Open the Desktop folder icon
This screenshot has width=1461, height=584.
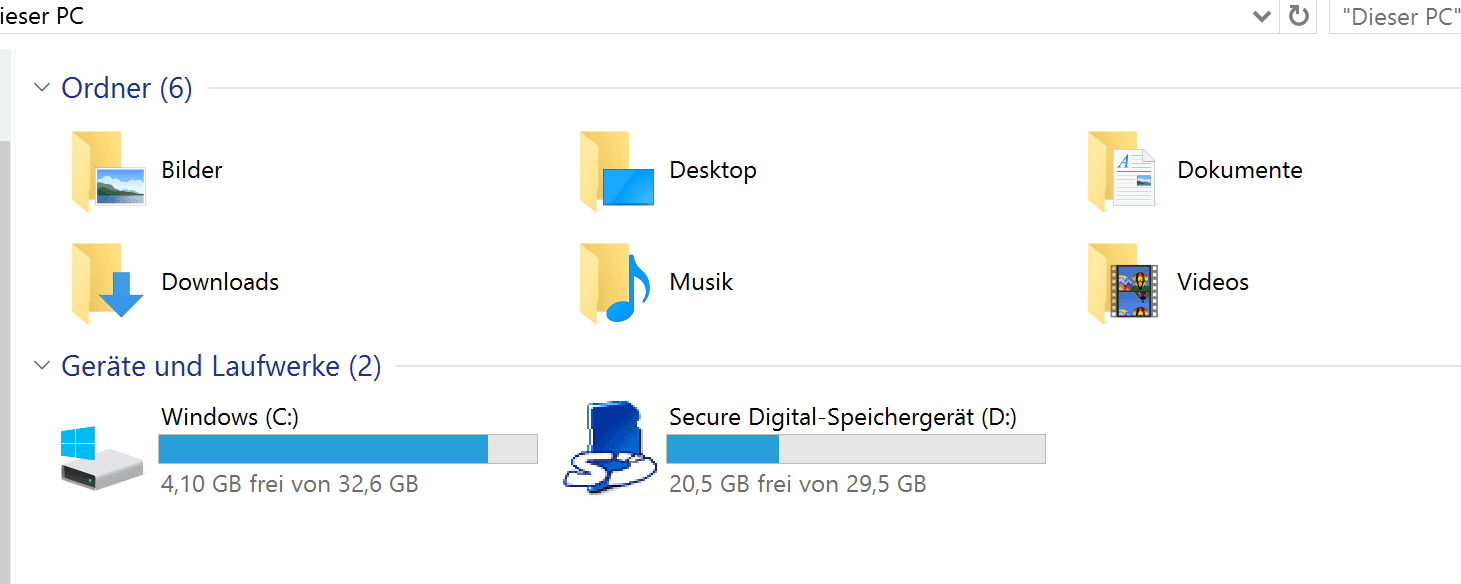coord(617,171)
